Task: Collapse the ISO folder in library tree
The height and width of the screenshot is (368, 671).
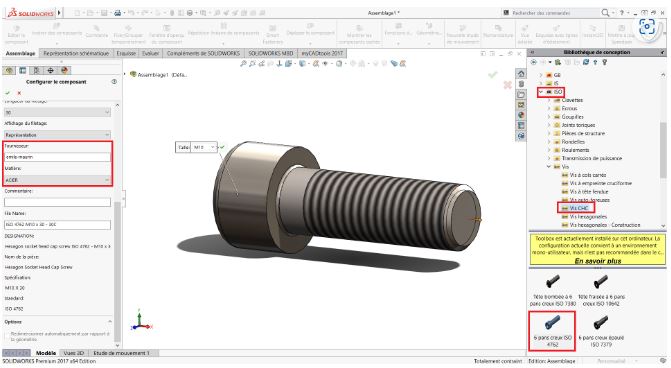Action: coord(541,92)
